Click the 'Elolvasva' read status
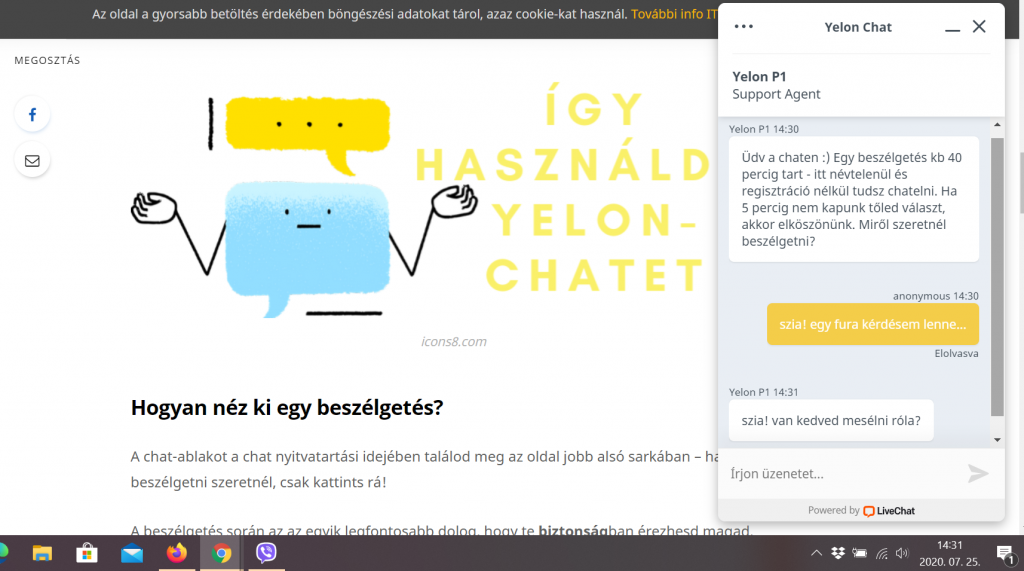Screen dimensions: 1024x571 956,353
